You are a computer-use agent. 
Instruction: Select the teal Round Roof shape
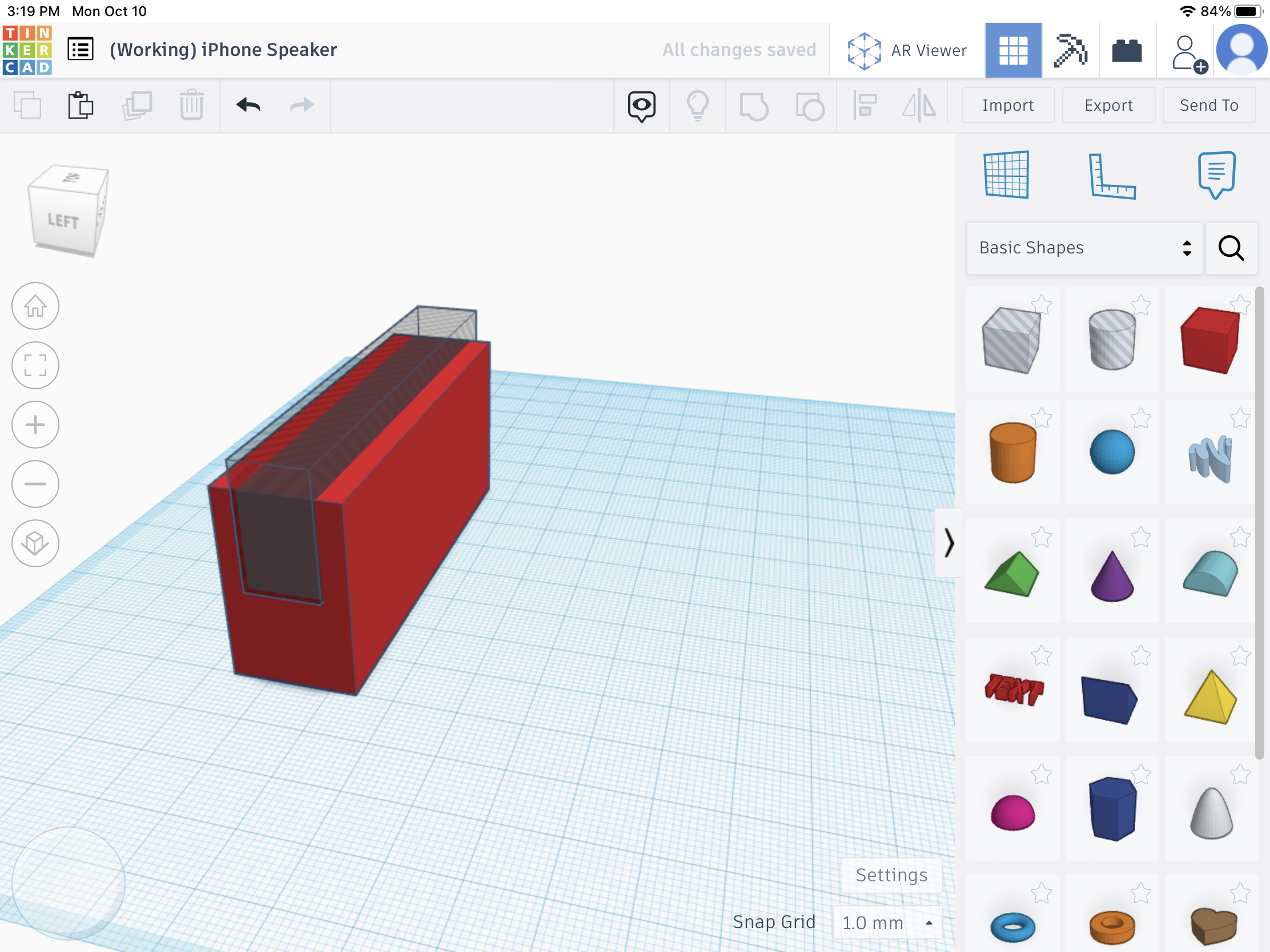pos(1210,574)
